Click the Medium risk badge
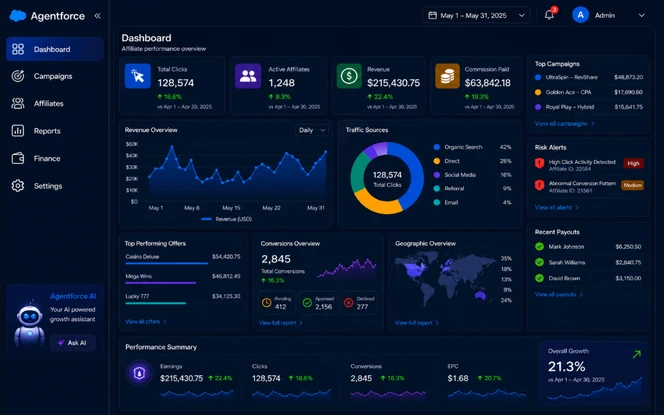 pos(632,185)
